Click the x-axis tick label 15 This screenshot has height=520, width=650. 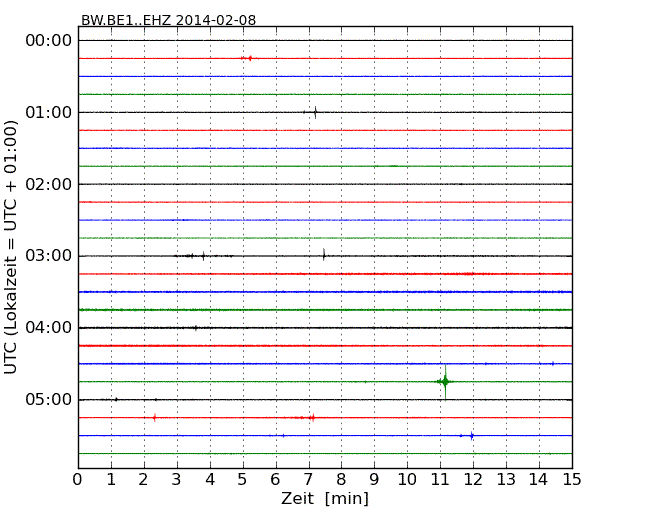click(x=572, y=480)
